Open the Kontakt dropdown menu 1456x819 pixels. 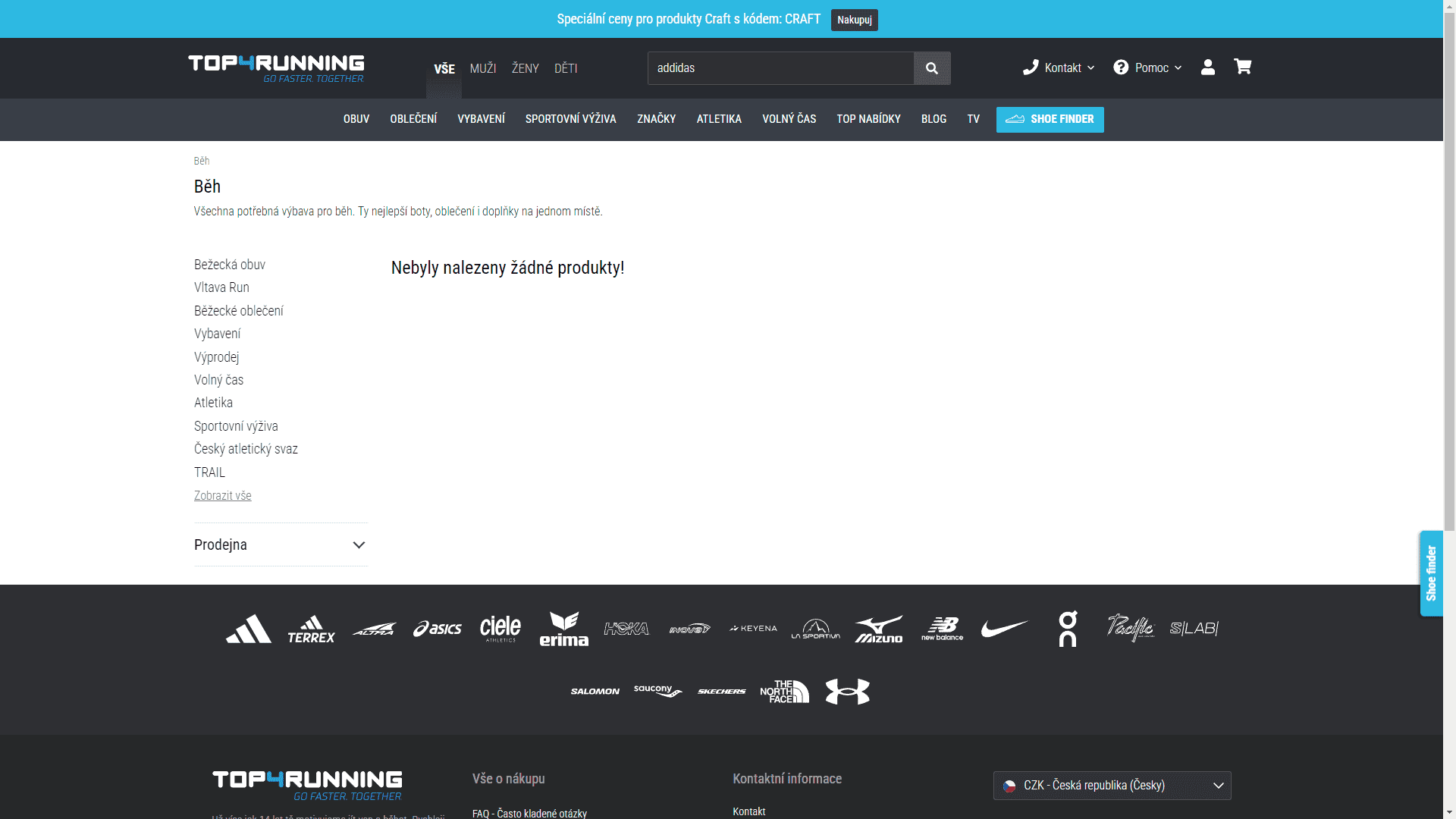1059,68
